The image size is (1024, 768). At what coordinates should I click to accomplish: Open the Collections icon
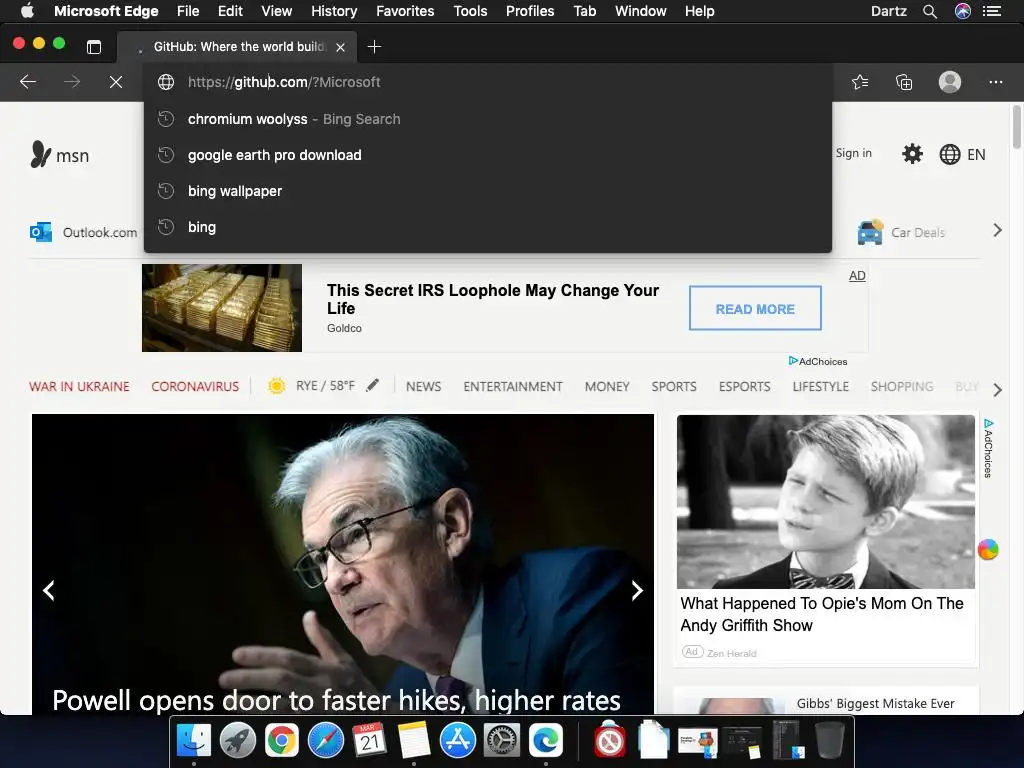tap(904, 82)
